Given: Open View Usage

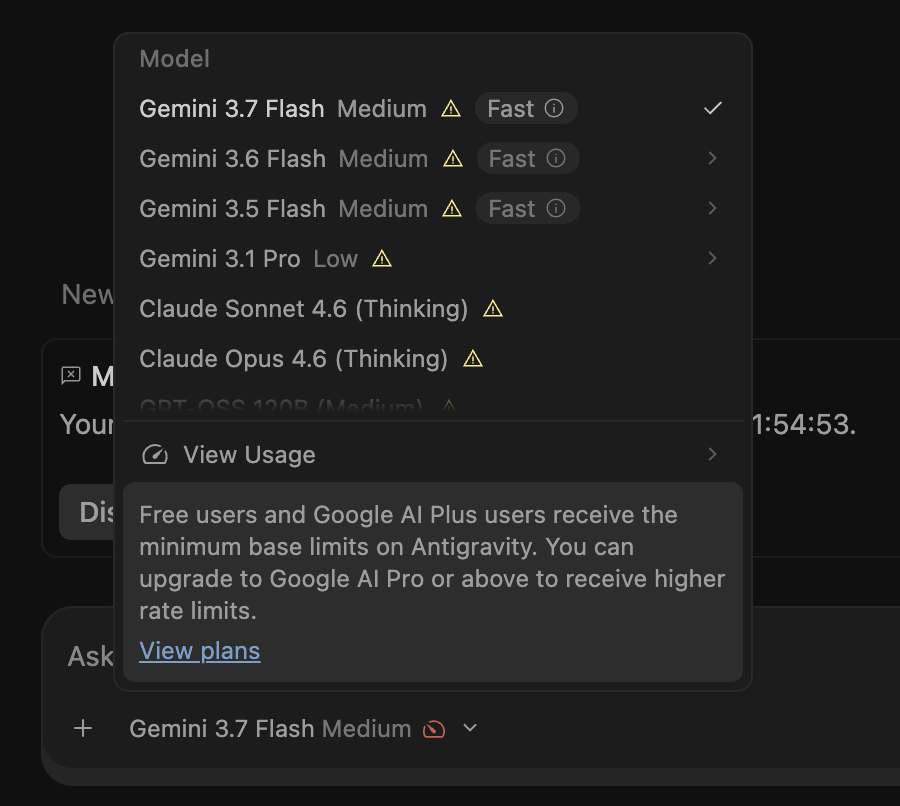Looking at the screenshot, I should click(x=433, y=455).
